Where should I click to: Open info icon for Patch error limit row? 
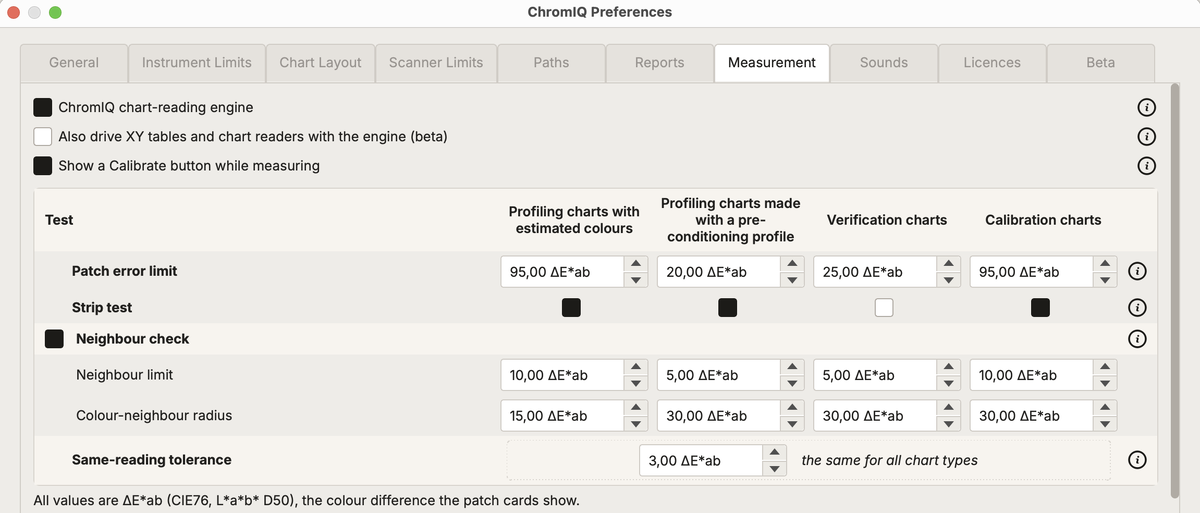1136,271
